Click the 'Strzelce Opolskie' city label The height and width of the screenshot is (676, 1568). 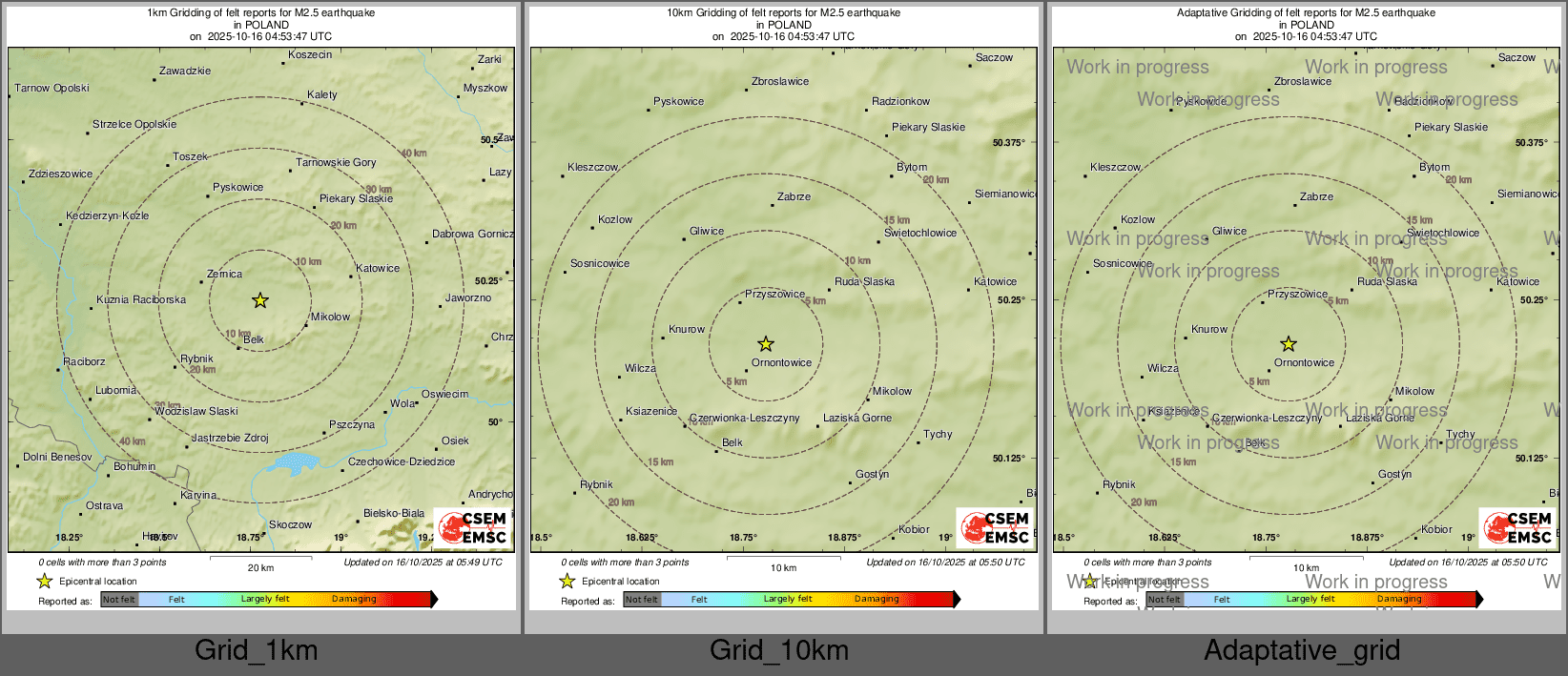tap(134, 125)
